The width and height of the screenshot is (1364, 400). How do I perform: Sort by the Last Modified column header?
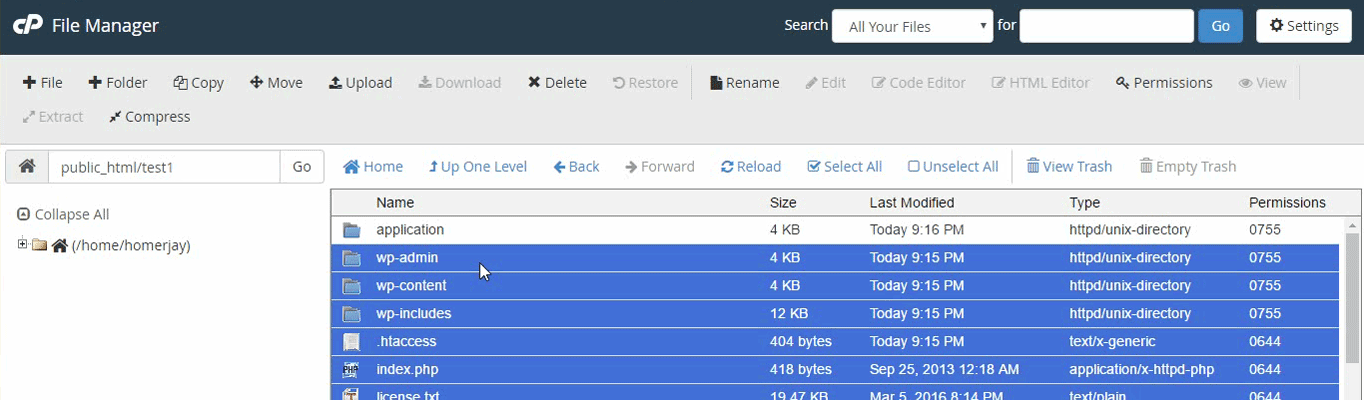pos(912,202)
